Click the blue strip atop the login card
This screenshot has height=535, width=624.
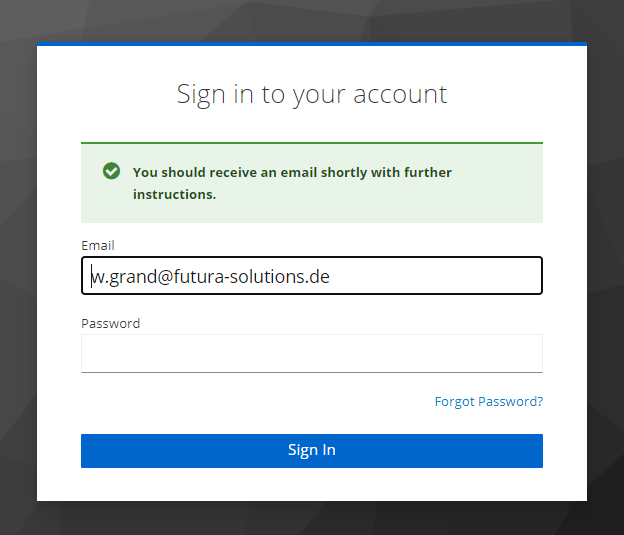coord(311,44)
